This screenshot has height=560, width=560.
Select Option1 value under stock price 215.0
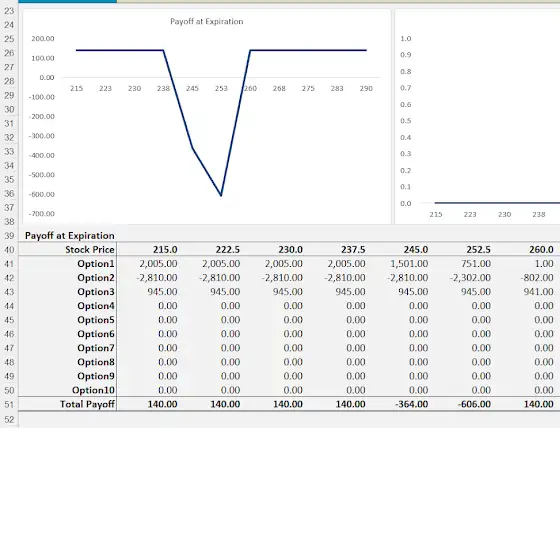[x=158, y=264]
